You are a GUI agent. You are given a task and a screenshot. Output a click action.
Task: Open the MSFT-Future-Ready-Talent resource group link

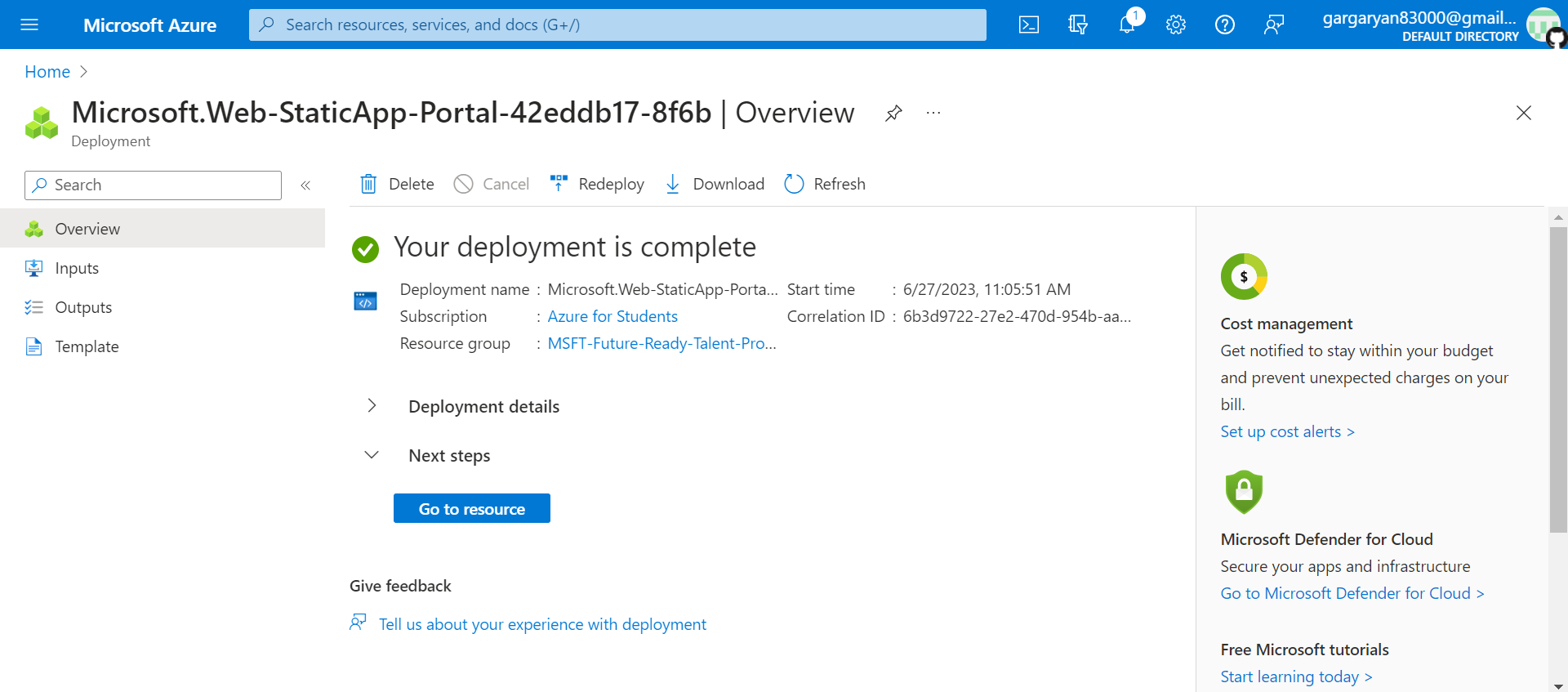661,343
